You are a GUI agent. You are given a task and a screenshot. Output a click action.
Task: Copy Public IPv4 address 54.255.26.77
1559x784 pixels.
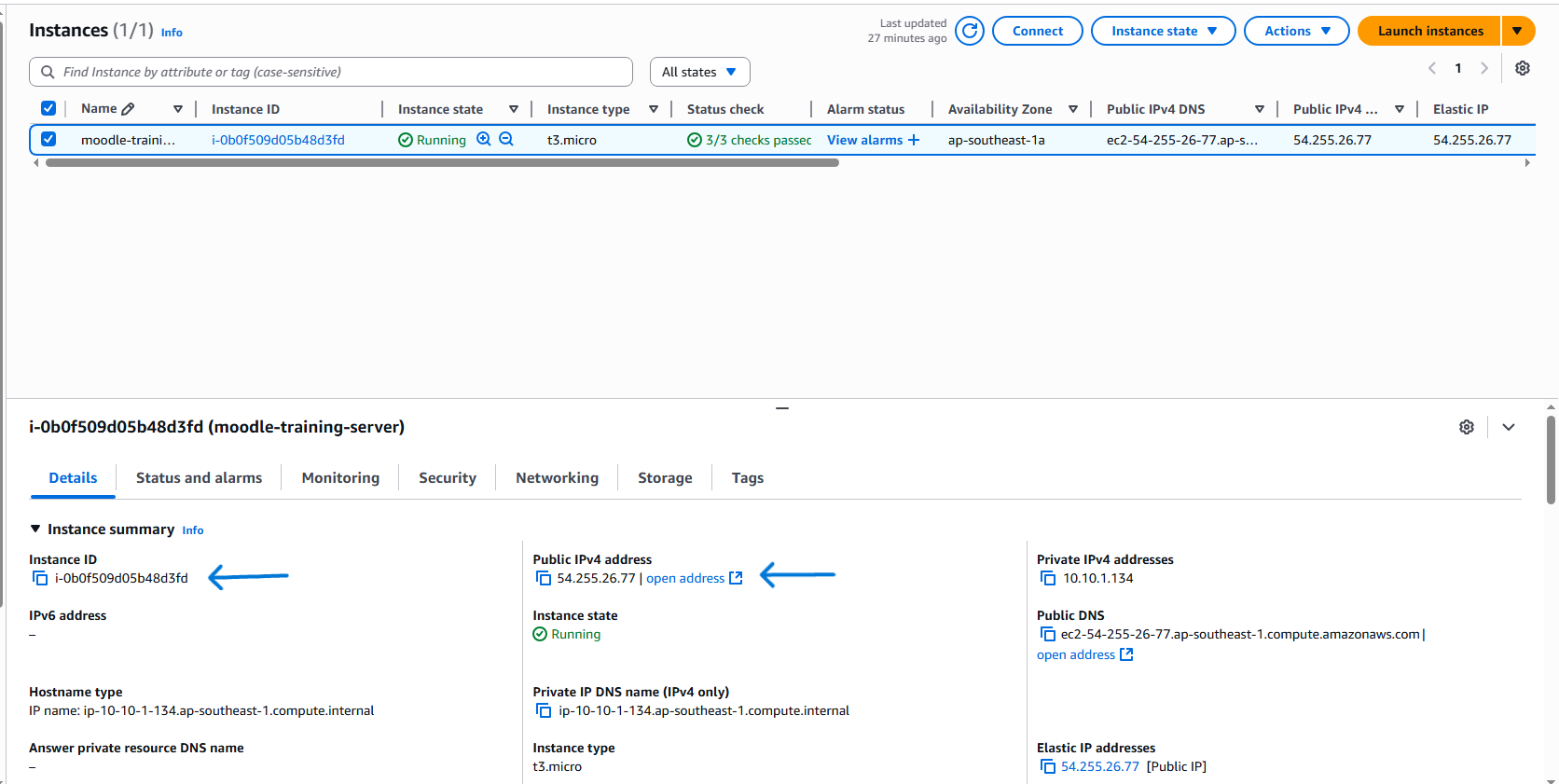544,578
